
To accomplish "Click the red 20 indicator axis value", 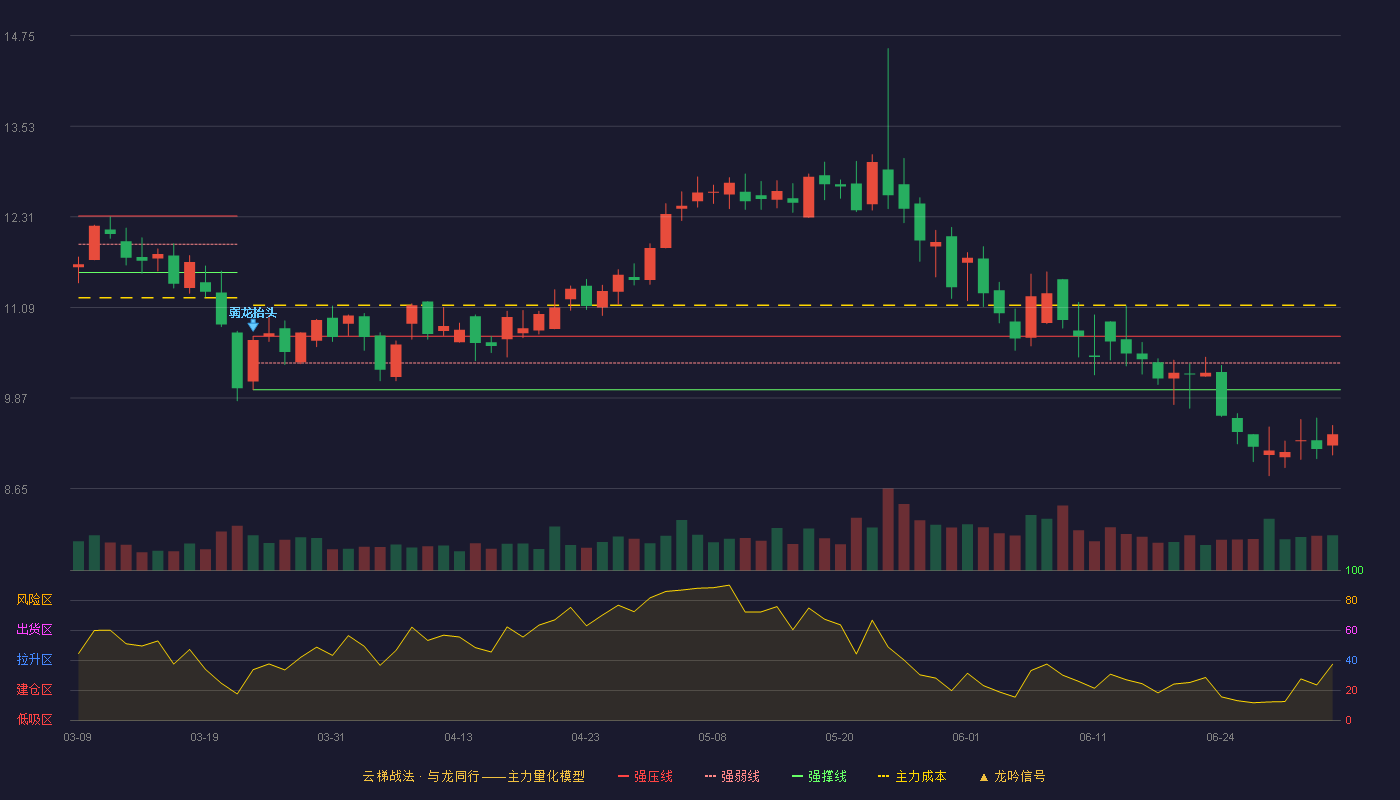I will click(1351, 690).
